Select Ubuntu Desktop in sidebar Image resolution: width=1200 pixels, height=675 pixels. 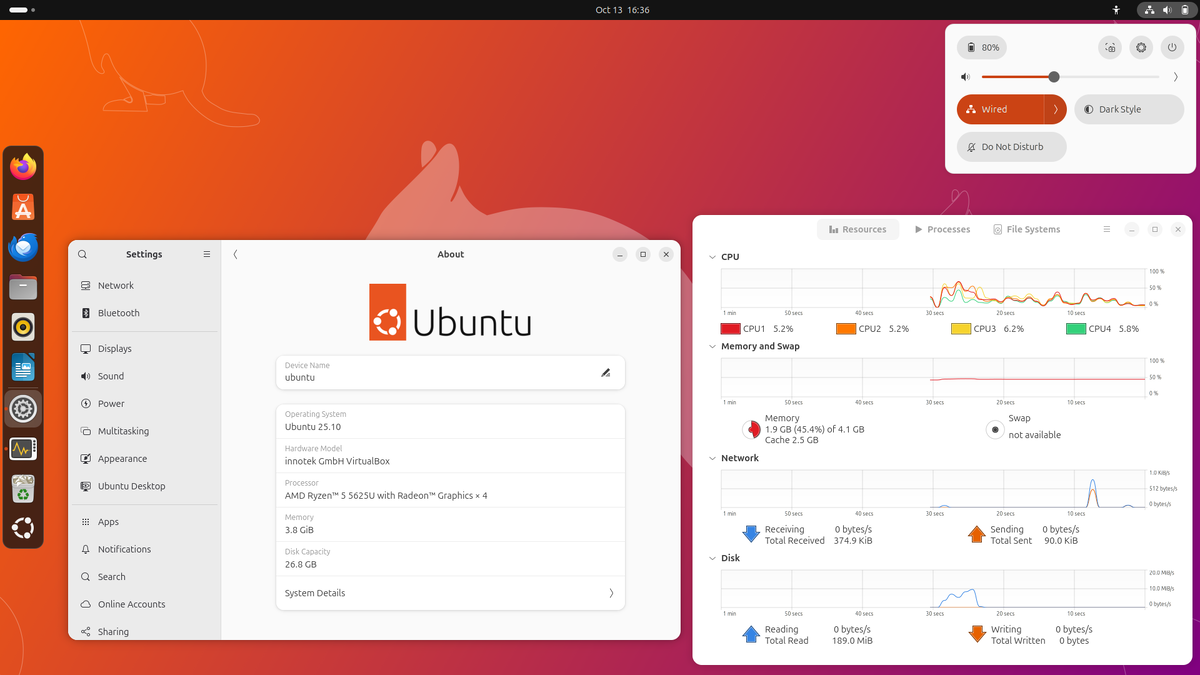click(144, 486)
